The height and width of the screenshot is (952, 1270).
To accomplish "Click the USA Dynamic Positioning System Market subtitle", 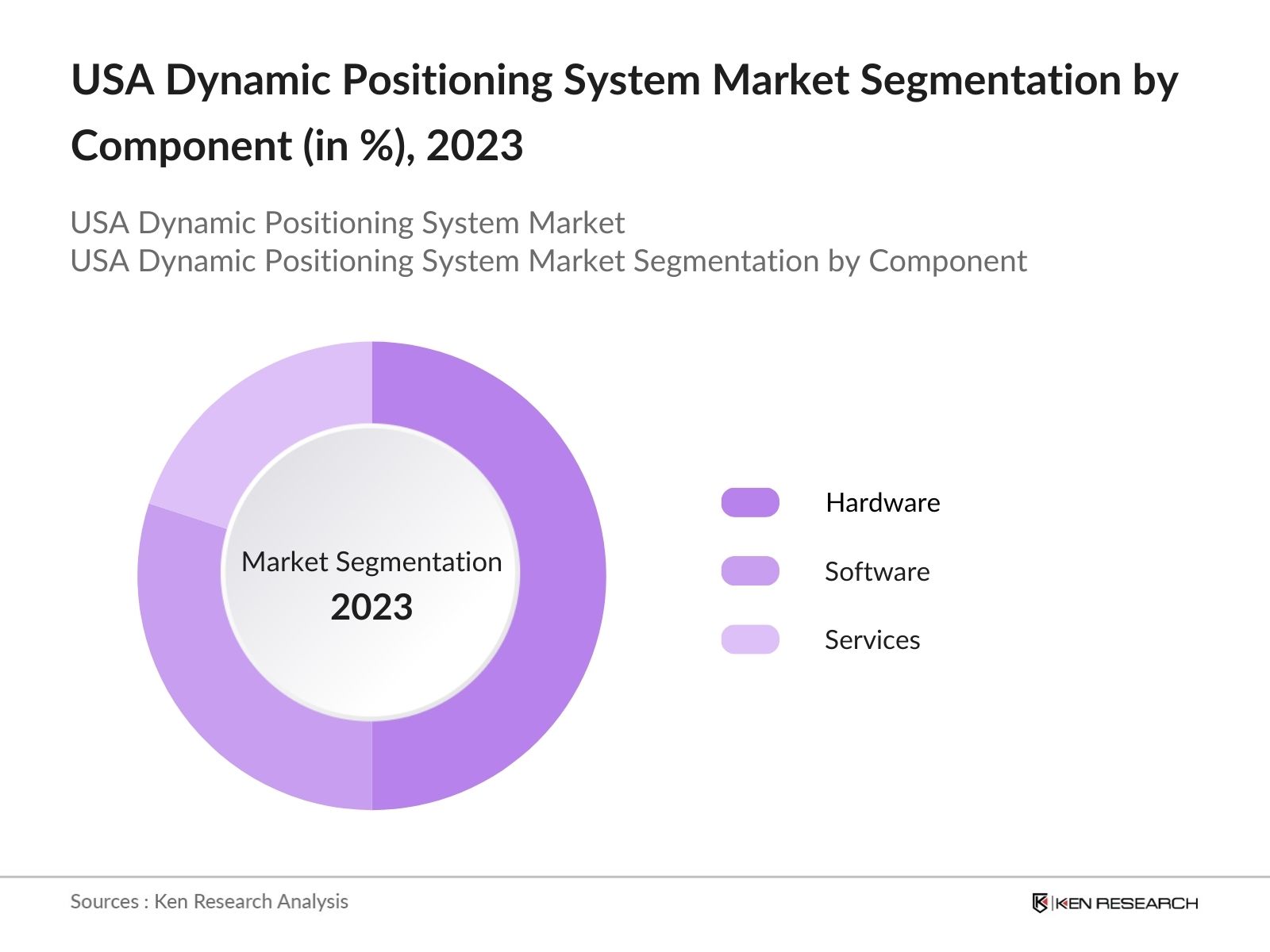I will tap(348, 223).
